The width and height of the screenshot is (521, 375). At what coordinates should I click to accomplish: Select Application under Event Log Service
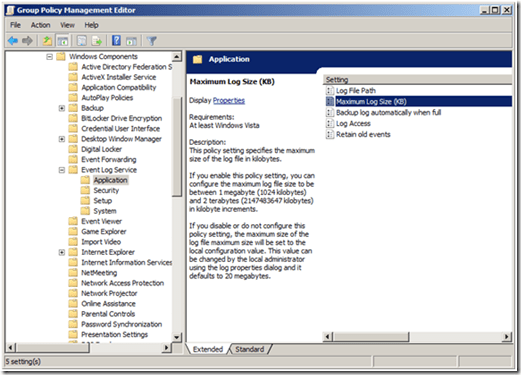(110, 180)
